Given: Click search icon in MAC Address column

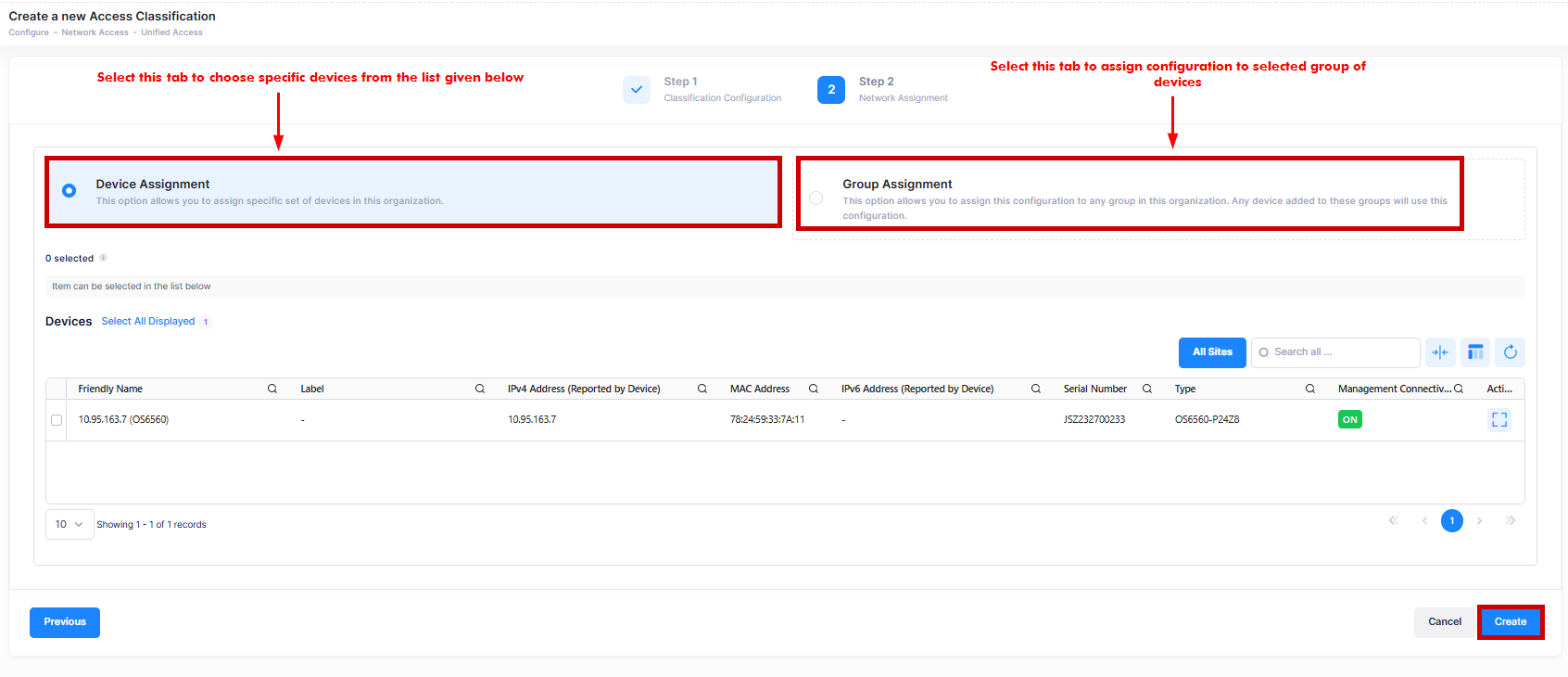Looking at the screenshot, I should click(x=814, y=390).
